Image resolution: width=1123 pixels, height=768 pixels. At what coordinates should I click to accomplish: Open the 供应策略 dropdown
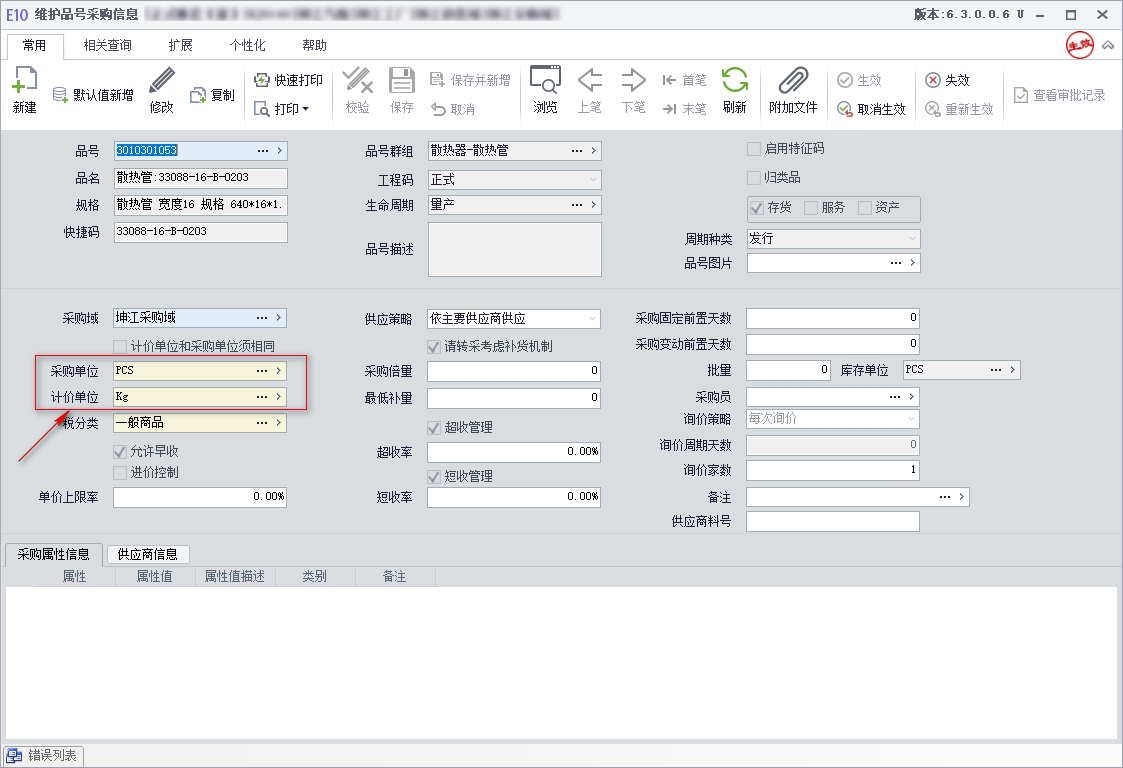[x=593, y=319]
